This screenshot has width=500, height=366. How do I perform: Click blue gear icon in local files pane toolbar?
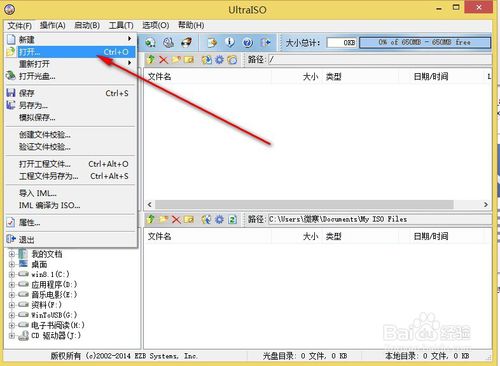point(219,219)
